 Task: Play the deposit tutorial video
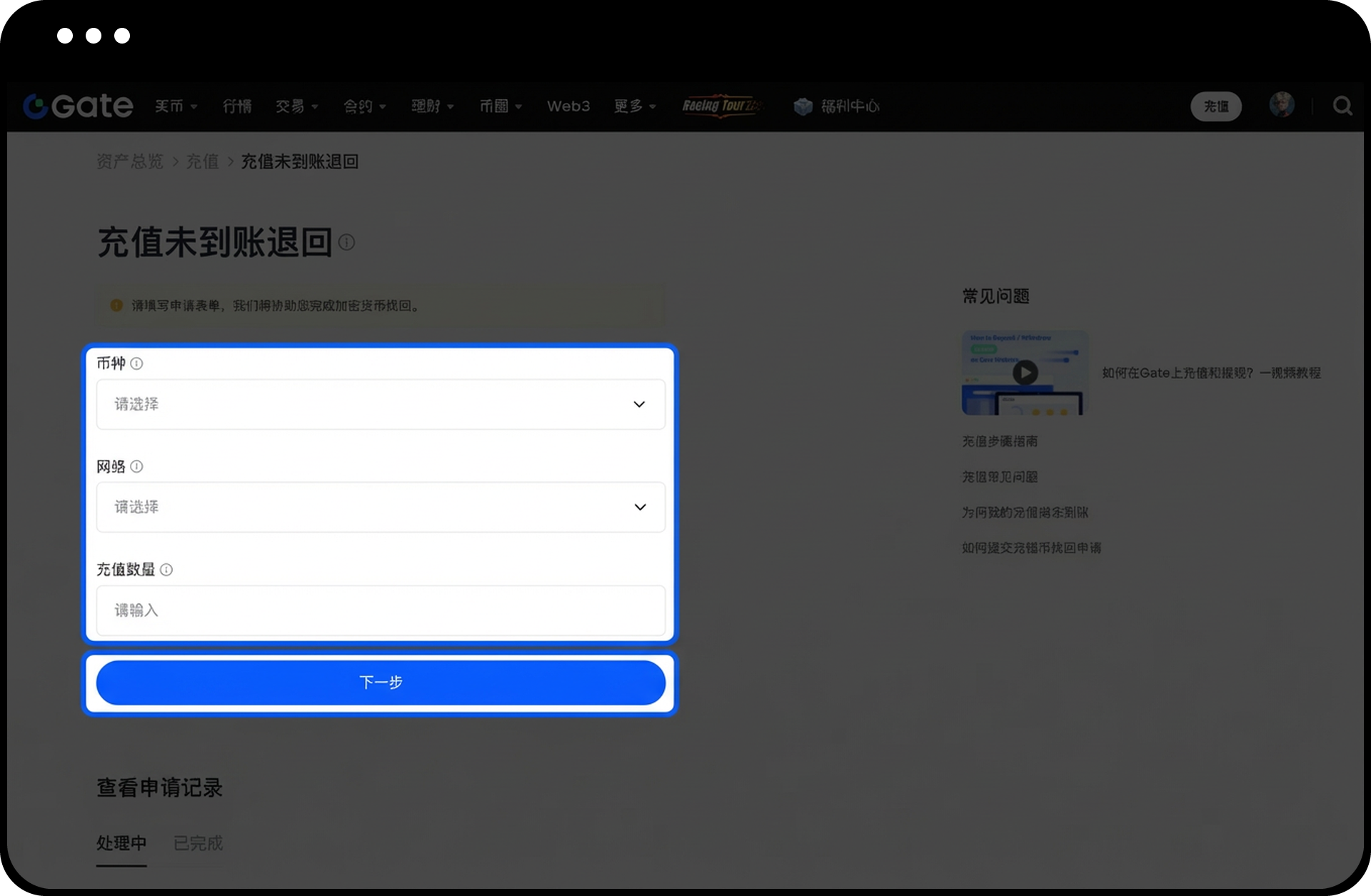pos(1025,372)
